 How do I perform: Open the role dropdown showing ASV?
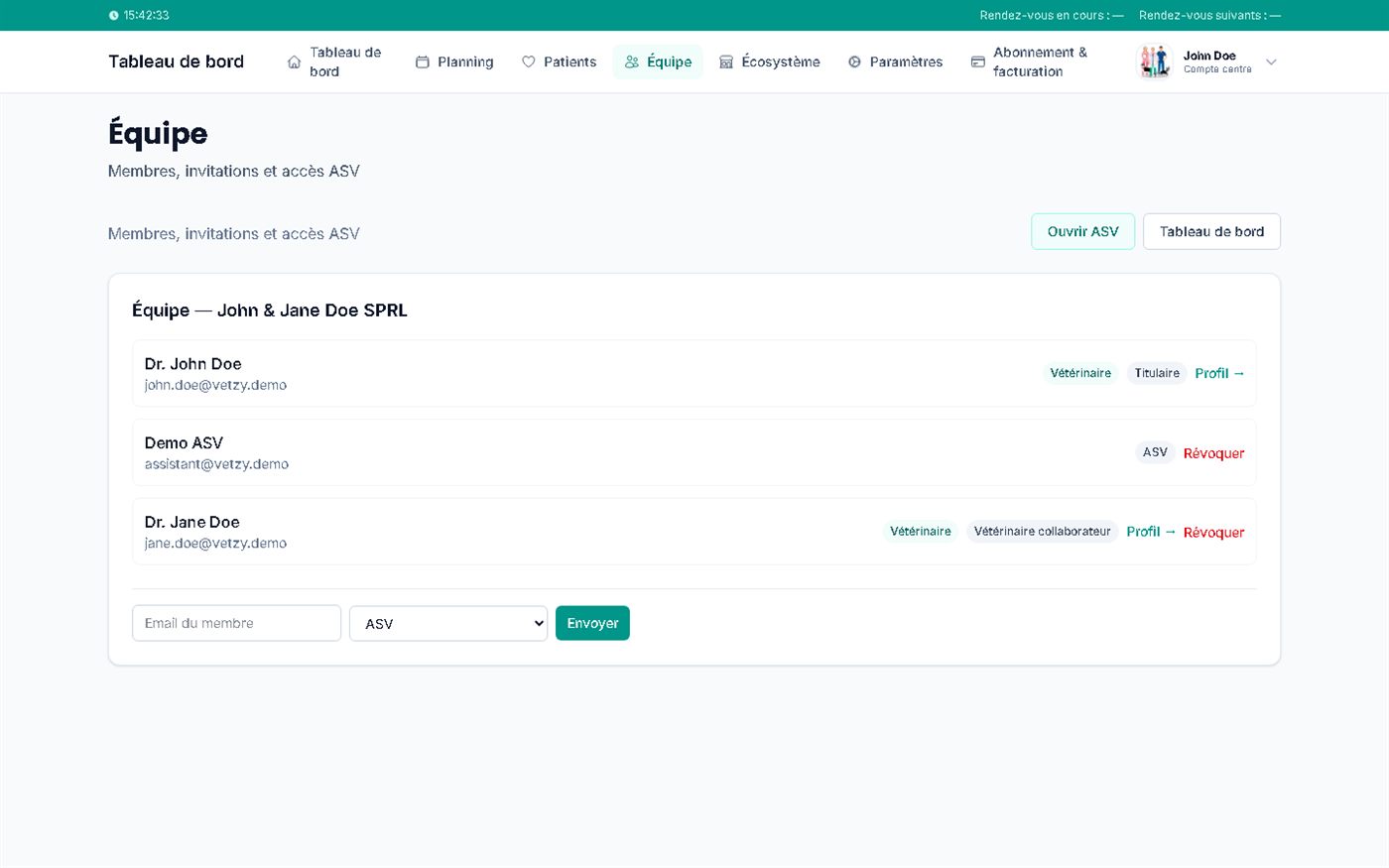pyautogui.click(x=448, y=623)
